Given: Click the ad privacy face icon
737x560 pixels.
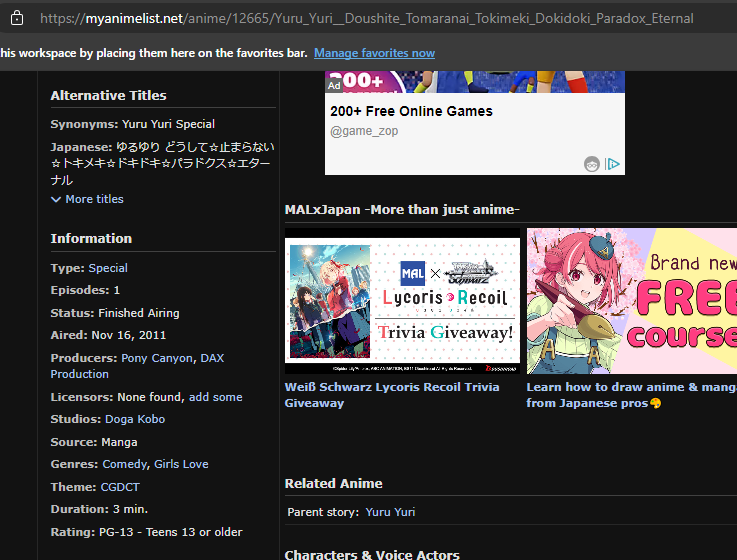Looking at the screenshot, I should pos(592,164).
